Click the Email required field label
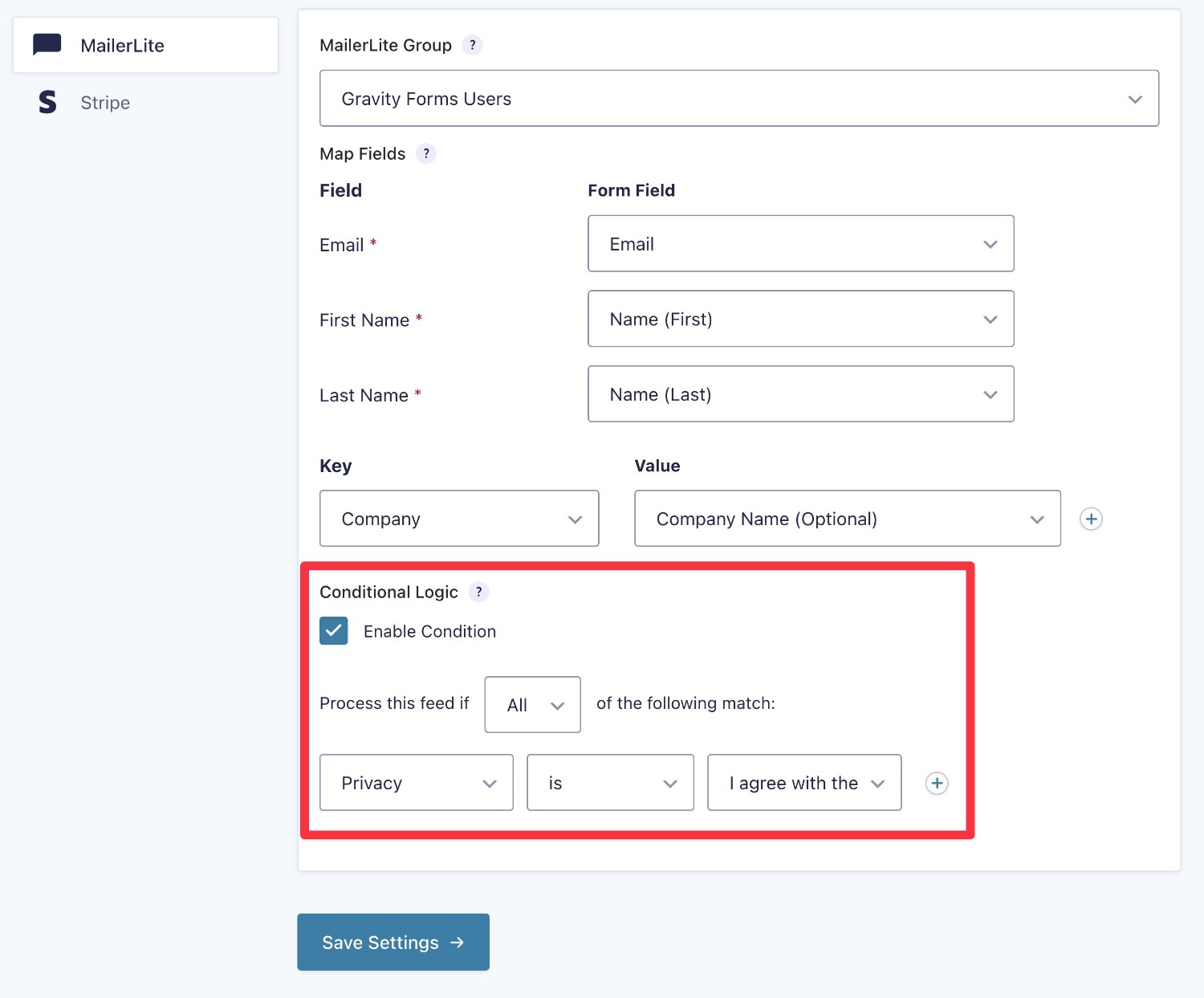Viewport: 1204px width, 998px height. (x=342, y=245)
